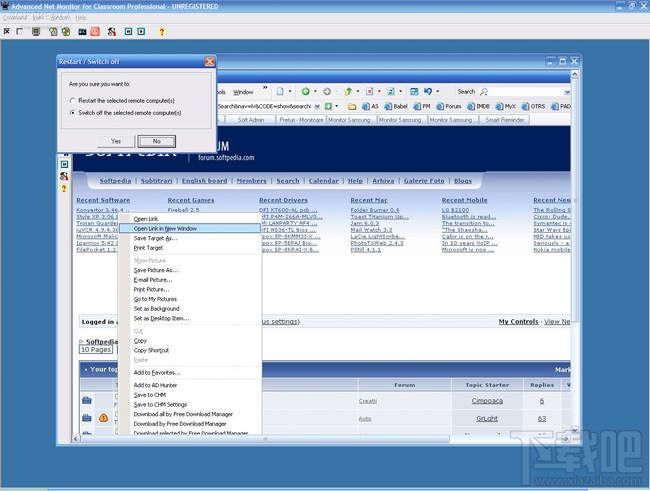Open the AS bookmark in links bar
The width and height of the screenshot is (650, 491).
[370, 107]
